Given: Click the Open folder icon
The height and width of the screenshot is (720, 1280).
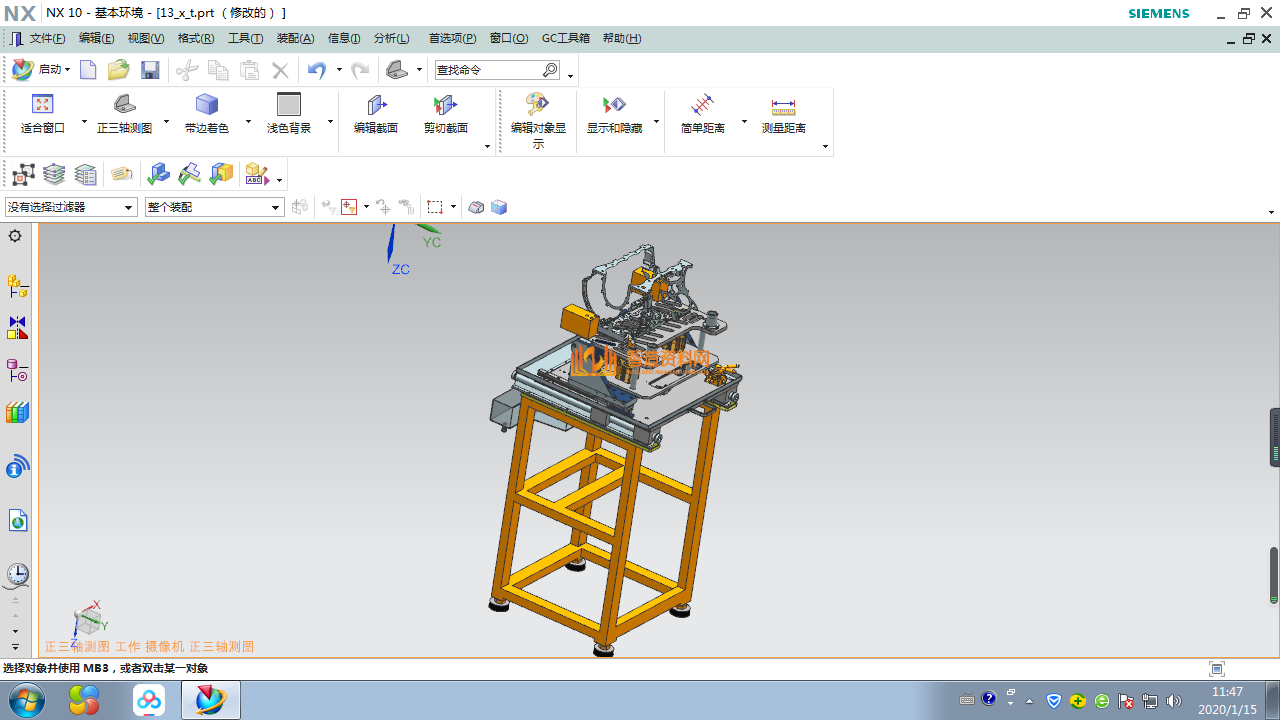Looking at the screenshot, I should coord(119,70).
